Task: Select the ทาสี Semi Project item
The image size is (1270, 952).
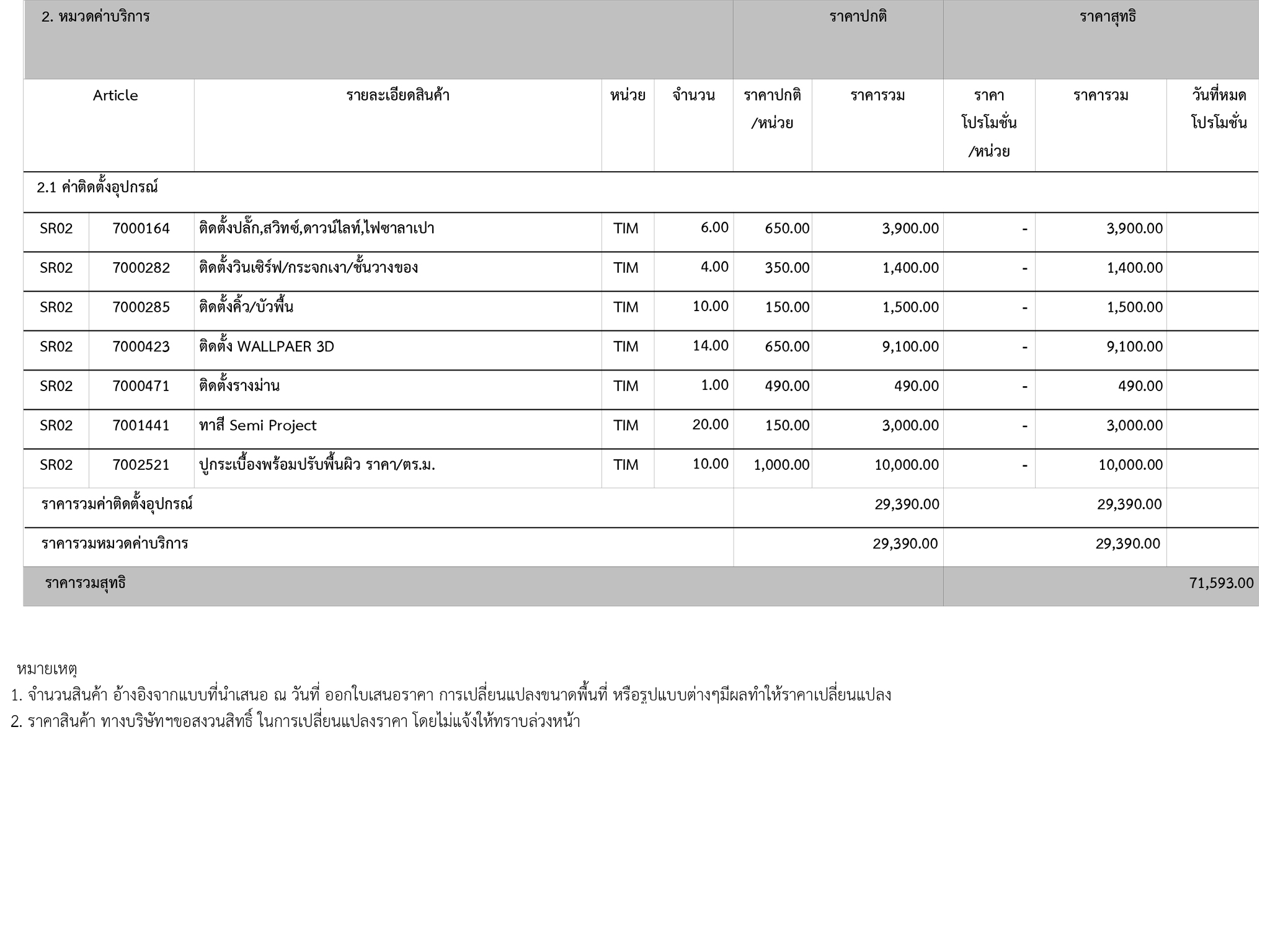Action: [257, 426]
